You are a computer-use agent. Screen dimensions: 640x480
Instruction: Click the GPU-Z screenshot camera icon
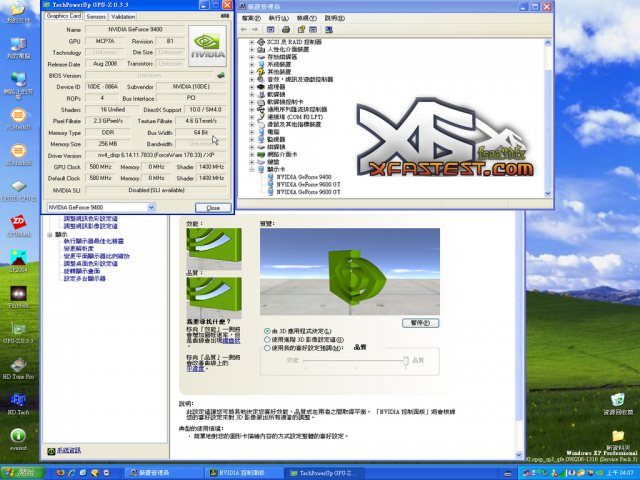coord(225,16)
